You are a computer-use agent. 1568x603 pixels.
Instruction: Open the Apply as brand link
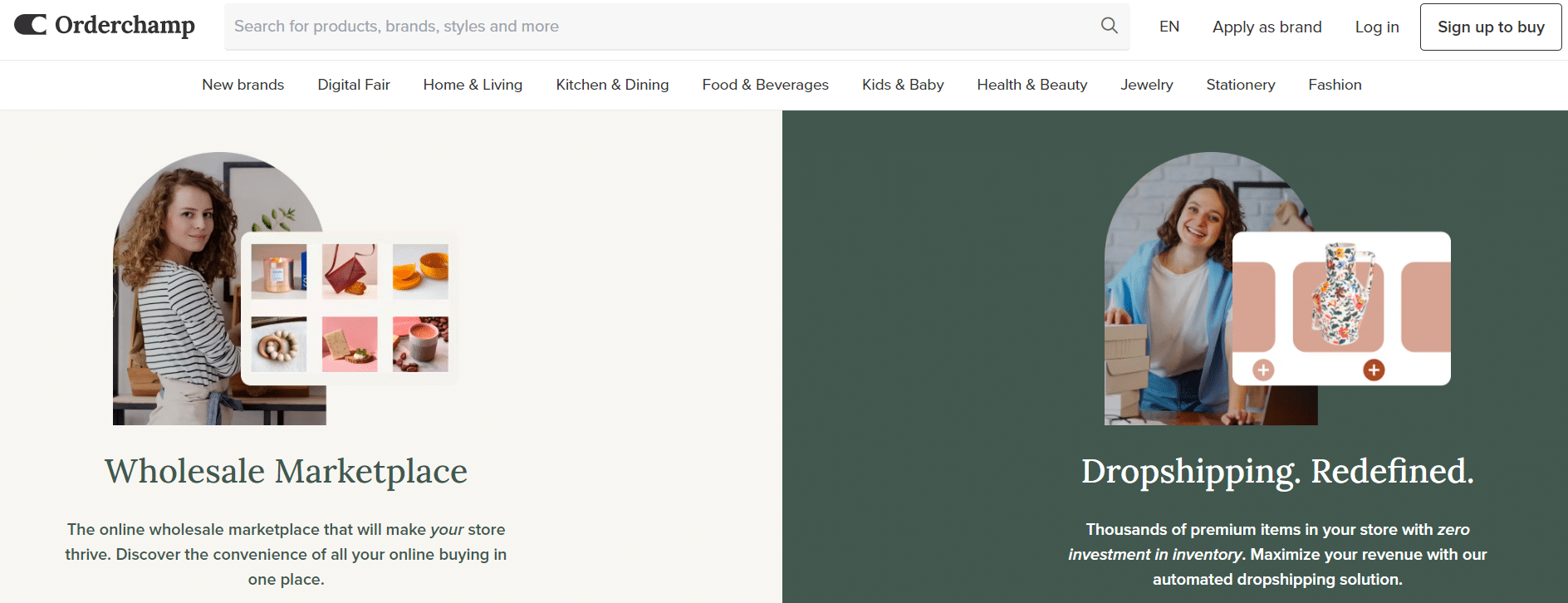point(1267,27)
